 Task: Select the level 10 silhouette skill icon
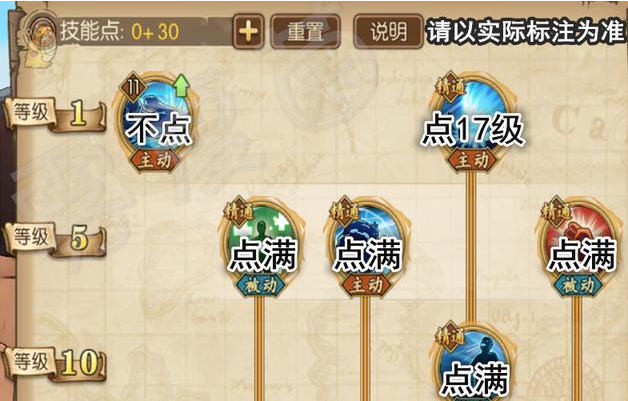pyautogui.click(x=473, y=365)
